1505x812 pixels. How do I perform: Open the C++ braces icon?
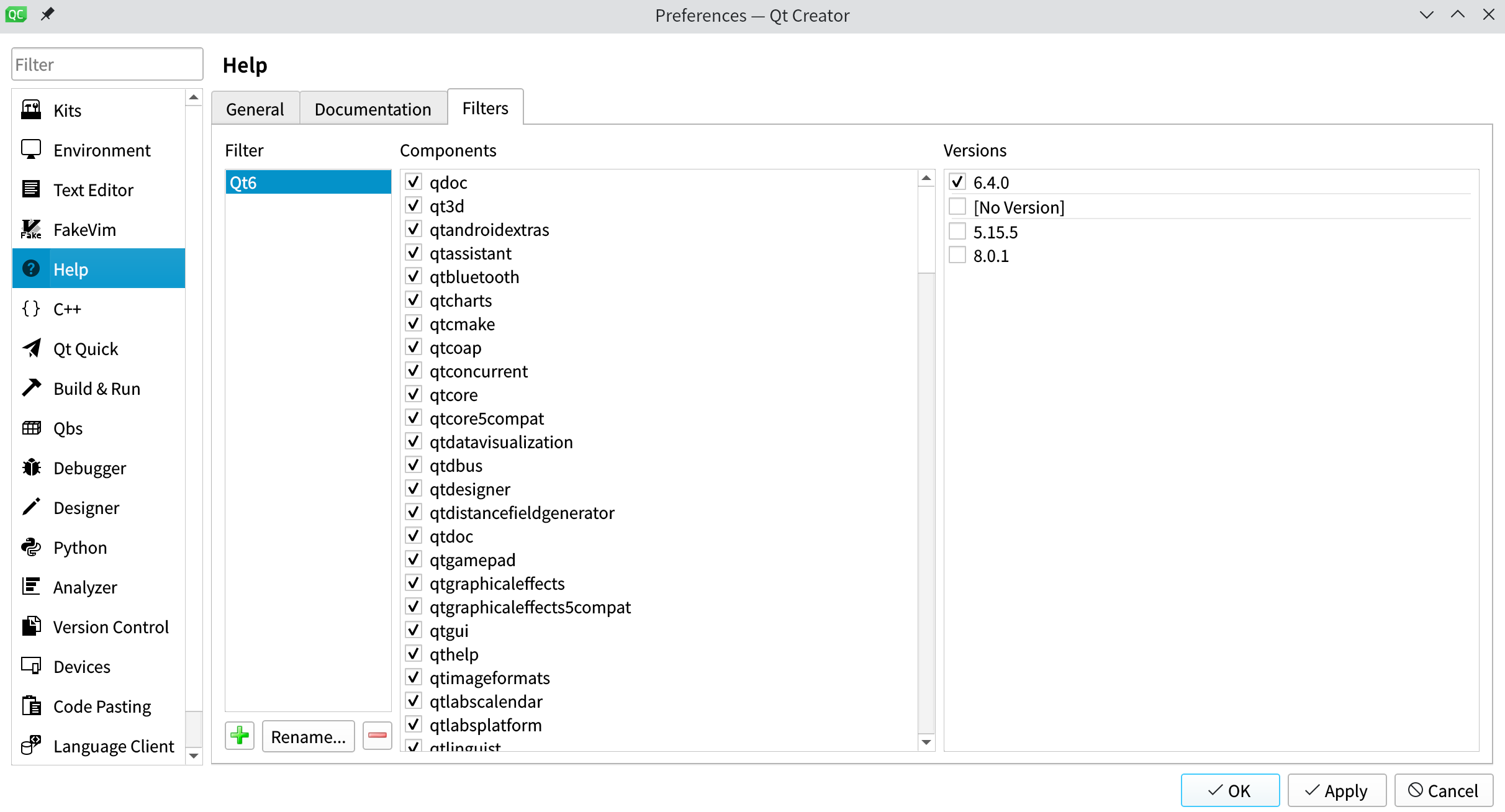click(x=31, y=309)
